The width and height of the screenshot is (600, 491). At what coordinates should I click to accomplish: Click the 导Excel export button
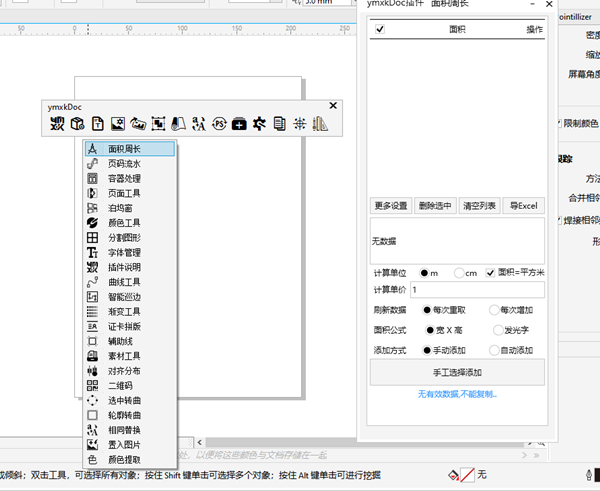tap(523, 206)
